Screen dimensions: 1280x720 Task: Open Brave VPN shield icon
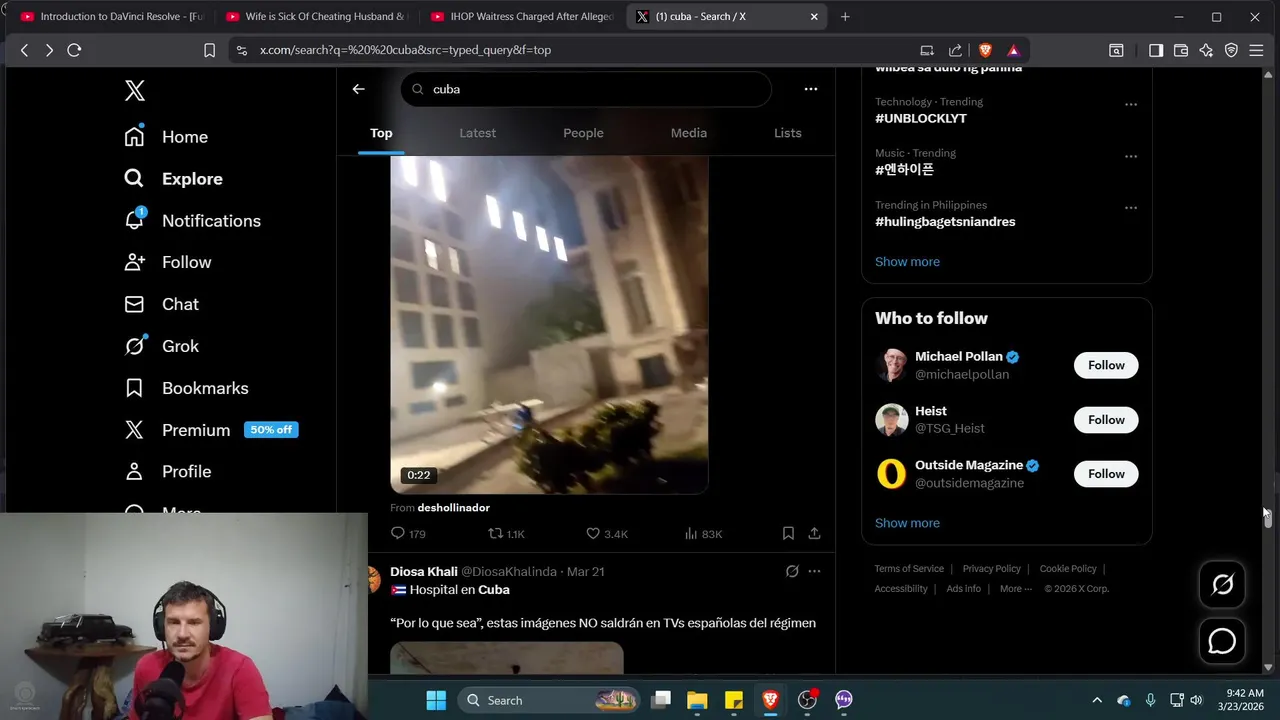tap(1231, 50)
